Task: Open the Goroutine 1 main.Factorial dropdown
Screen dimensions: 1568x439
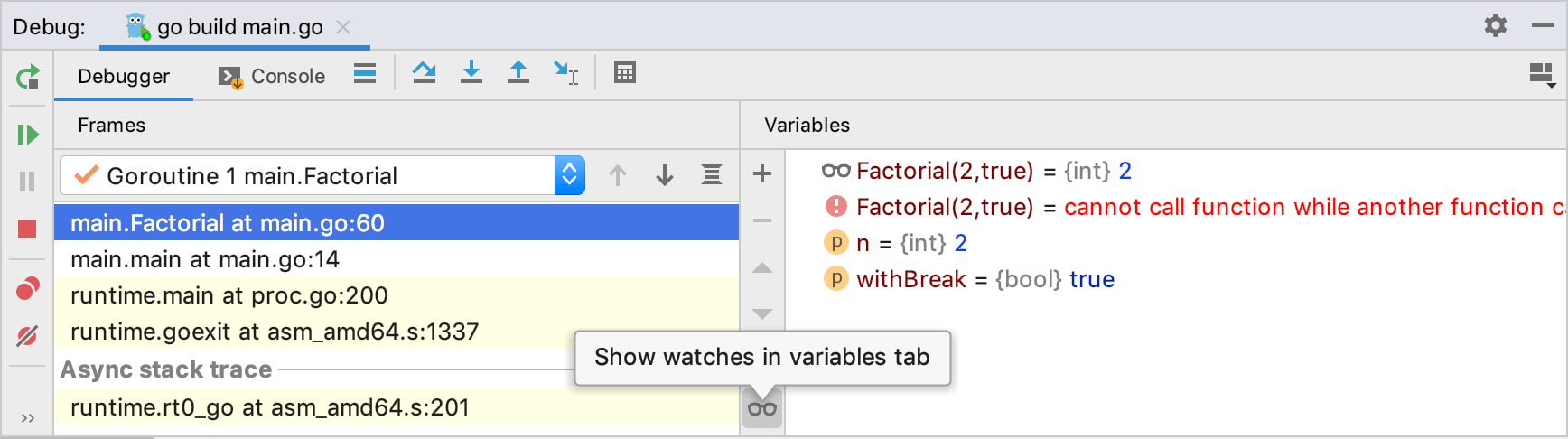Action: click(569, 175)
